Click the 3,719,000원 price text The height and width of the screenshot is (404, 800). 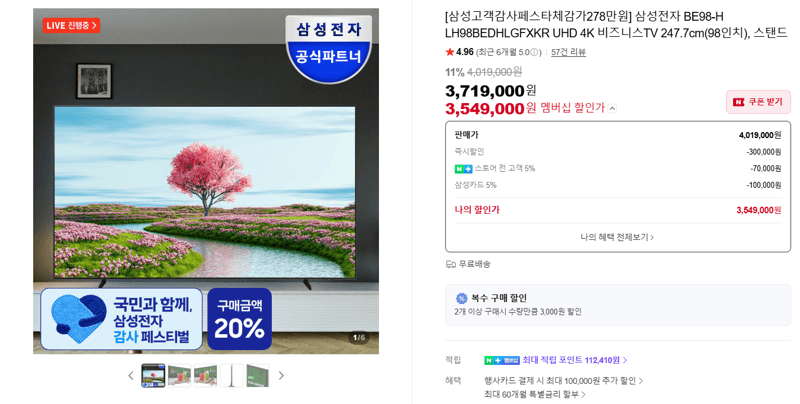490,91
